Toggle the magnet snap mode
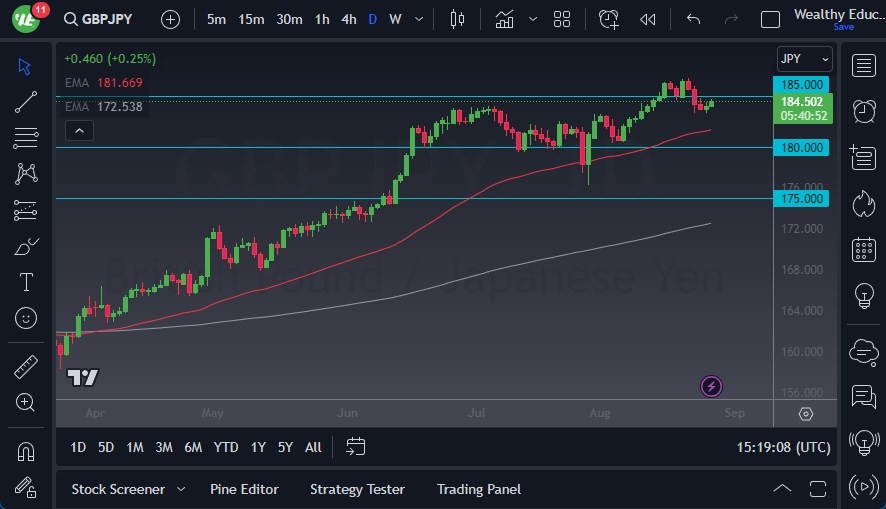The height and width of the screenshot is (509, 886). pos(26,451)
